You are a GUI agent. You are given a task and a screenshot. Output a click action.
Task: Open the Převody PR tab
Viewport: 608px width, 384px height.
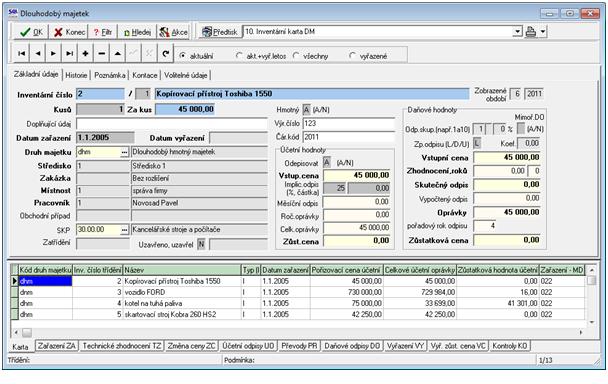(299, 346)
